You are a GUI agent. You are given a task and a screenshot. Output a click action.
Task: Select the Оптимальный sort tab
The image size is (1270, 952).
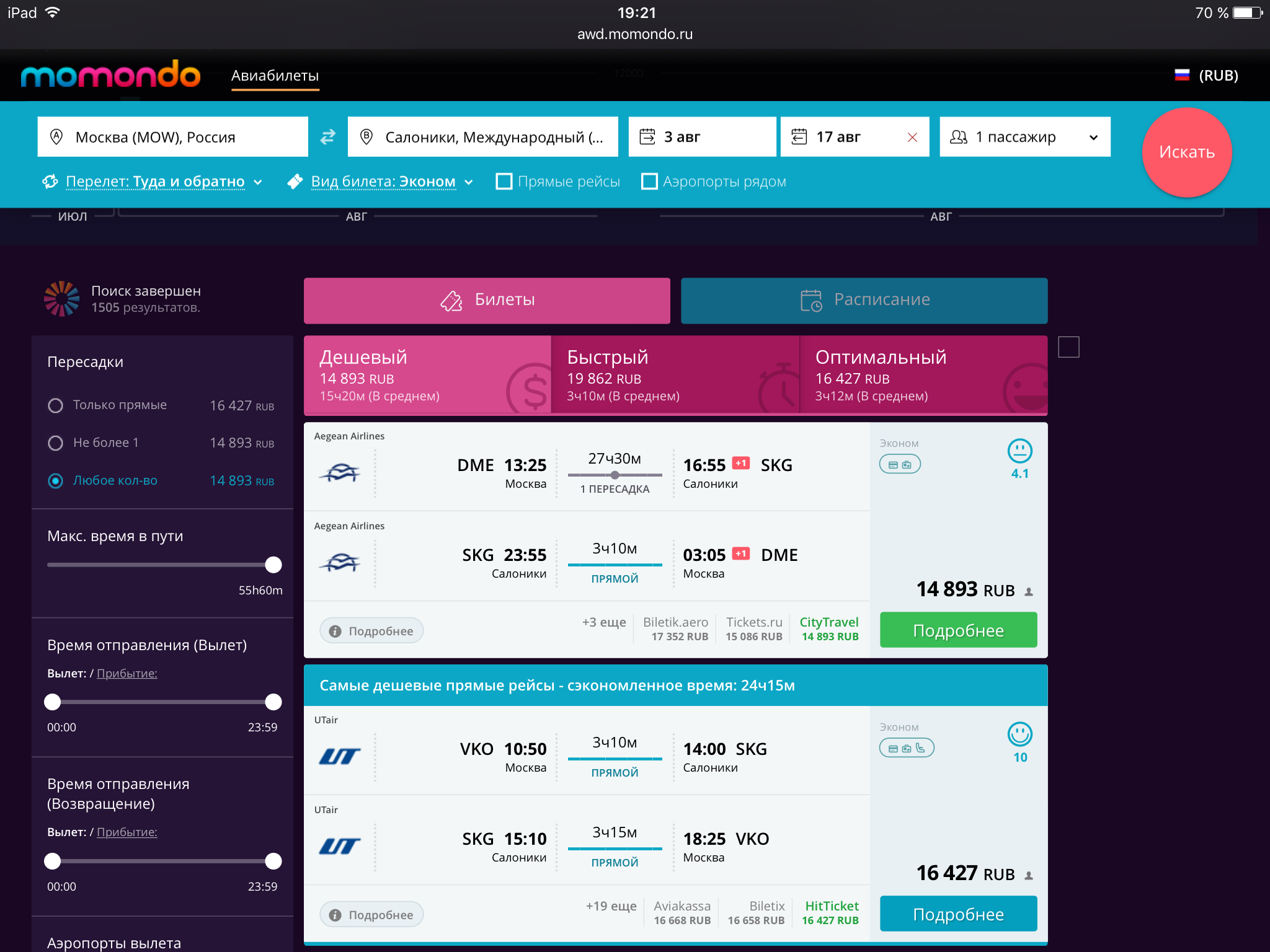point(924,375)
